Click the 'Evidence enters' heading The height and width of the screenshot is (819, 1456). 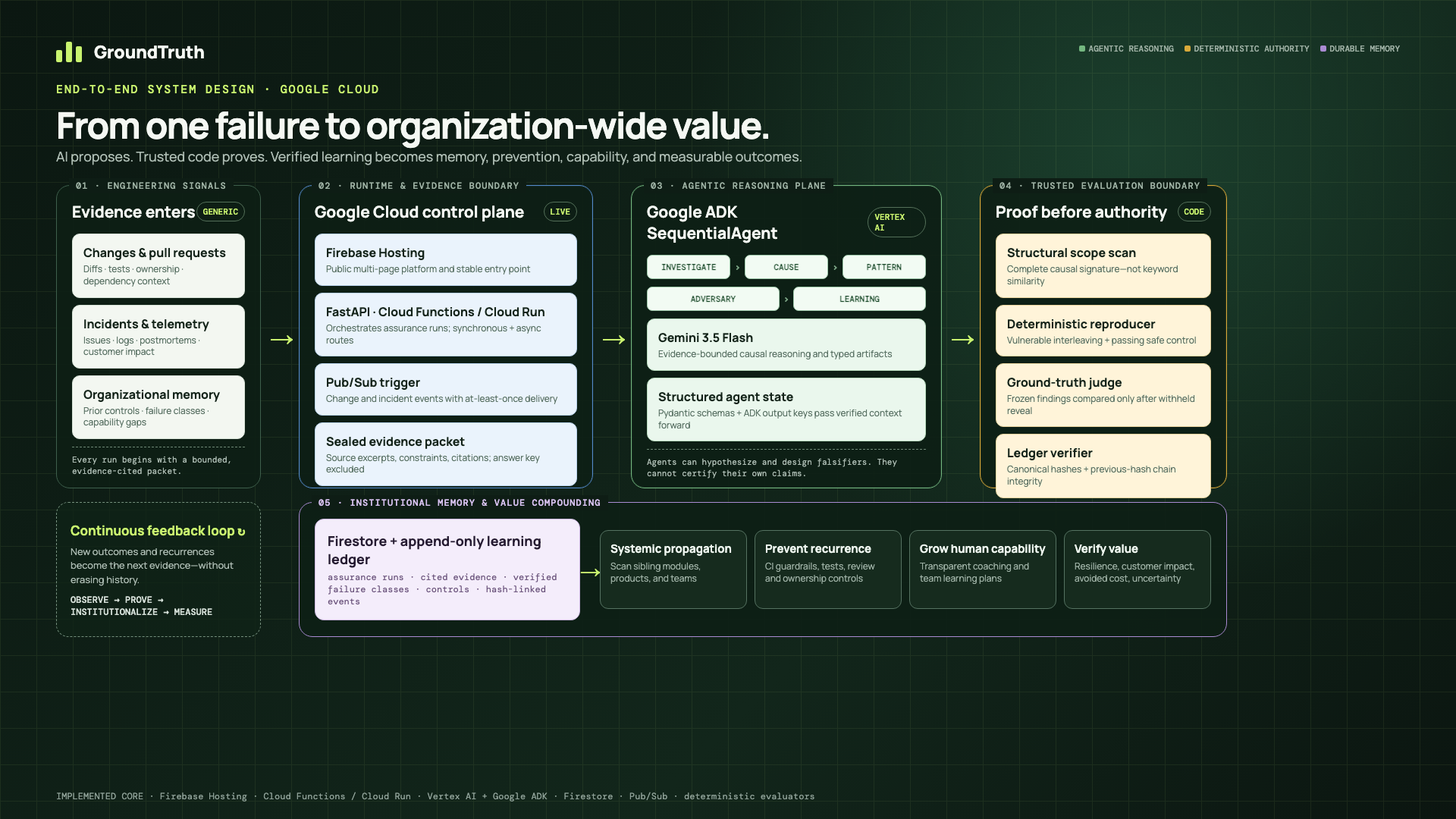[x=133, y=212]
